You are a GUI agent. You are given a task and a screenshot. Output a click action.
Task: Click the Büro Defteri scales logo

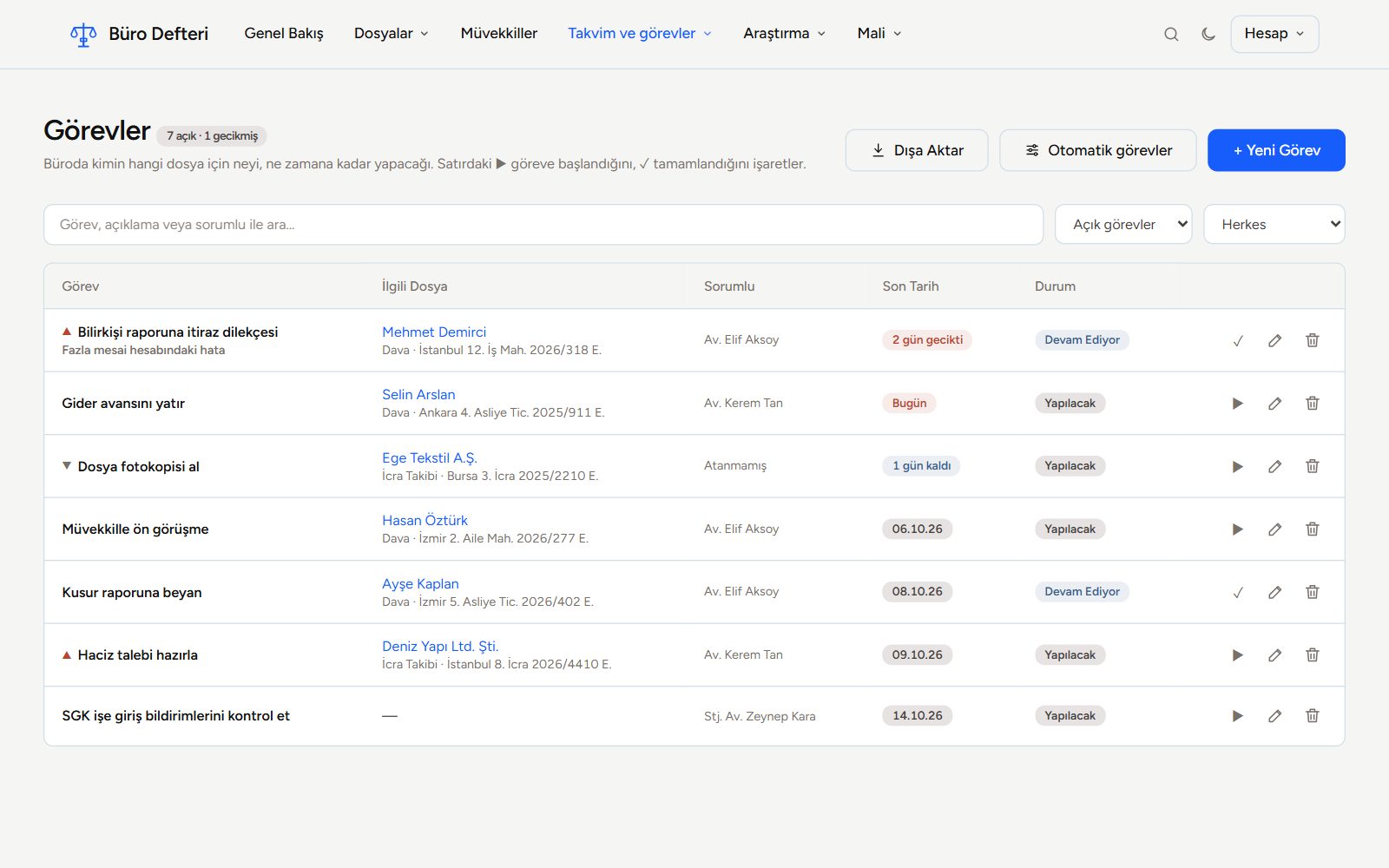click(83, 34)
